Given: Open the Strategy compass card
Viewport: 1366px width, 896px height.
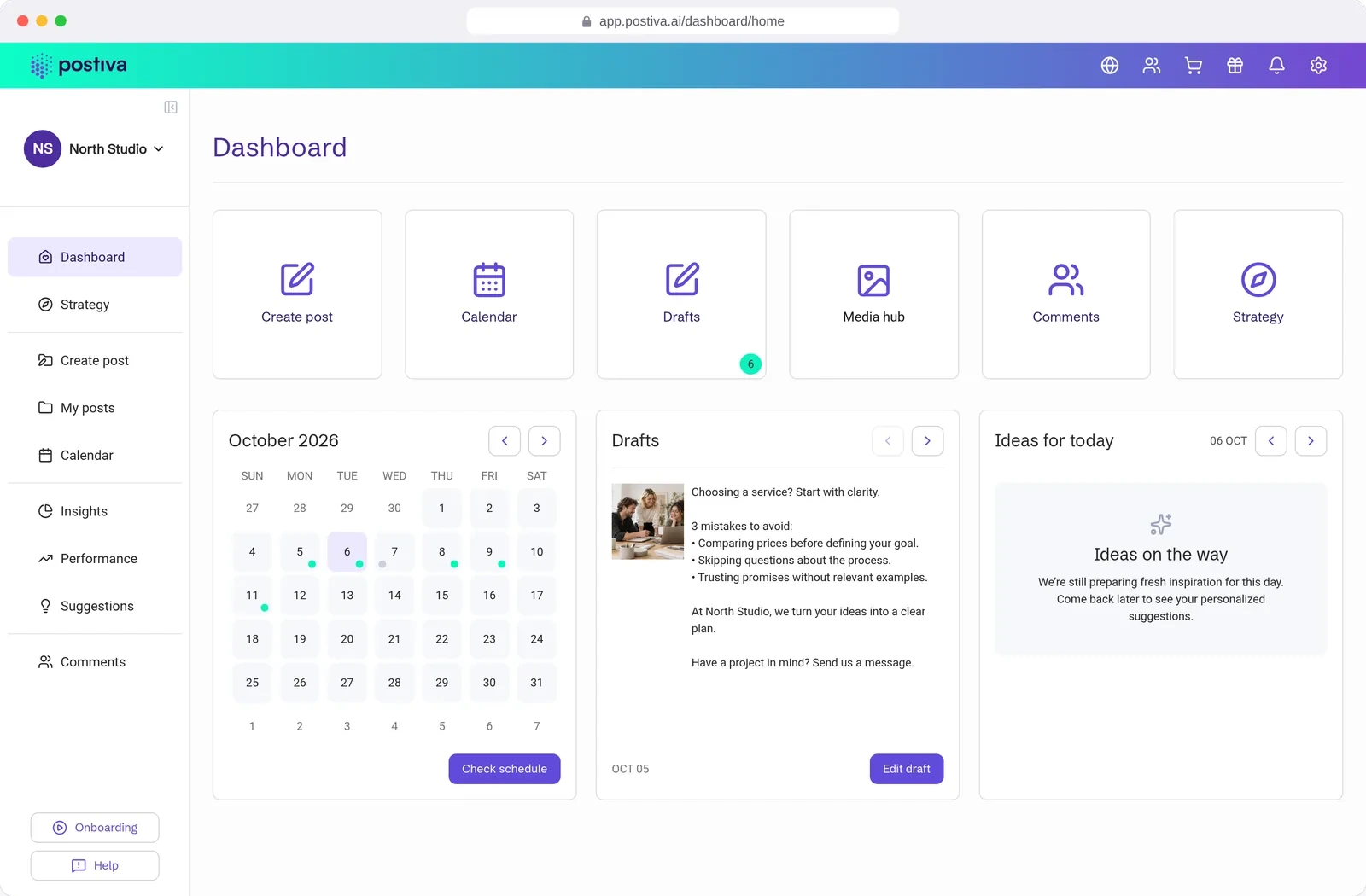Looking at the screenshot, I should (1258, 294).
